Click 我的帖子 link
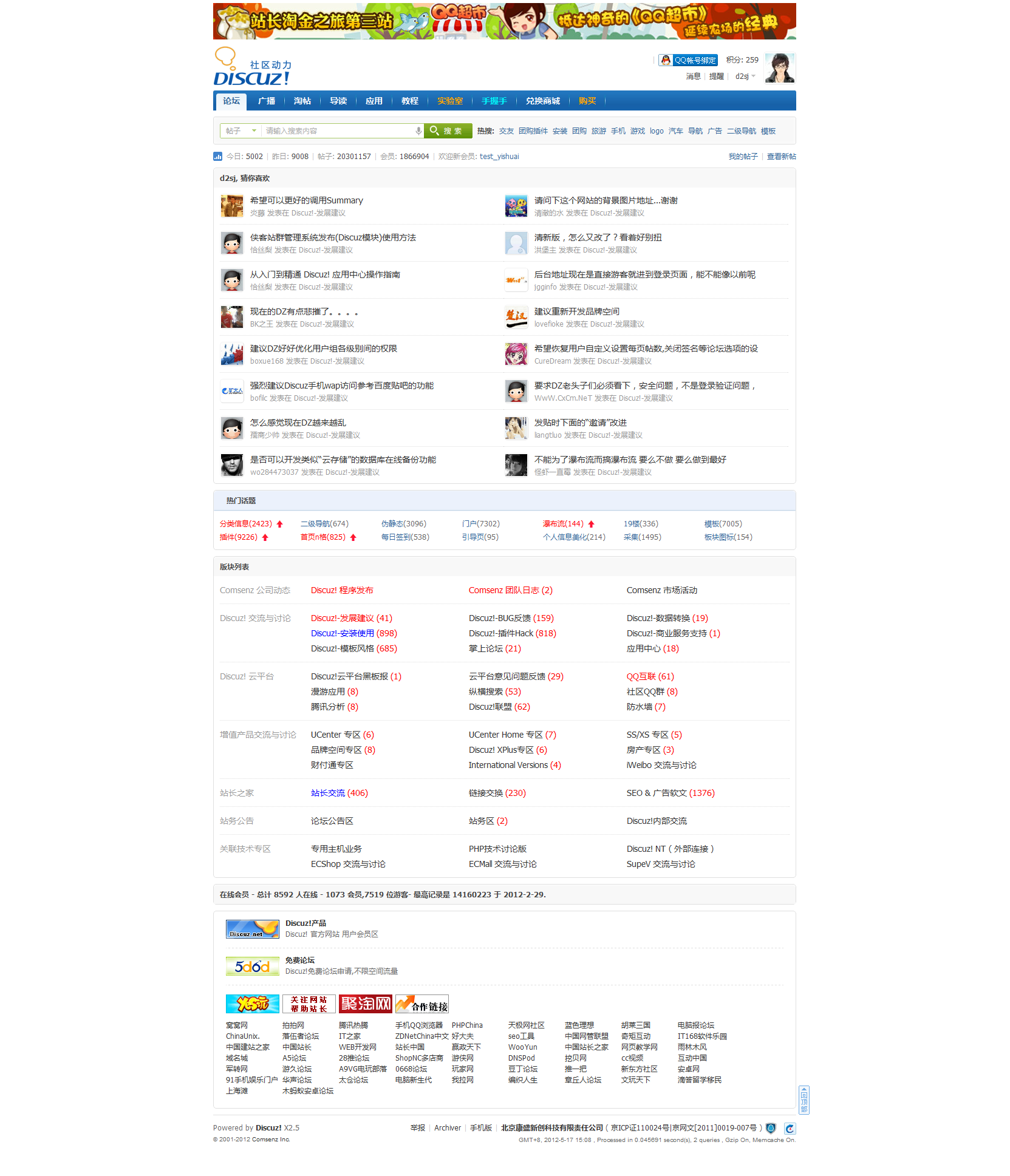Screen dimensions: 1010x1176 pyautogui.click(x=743, y=157)
